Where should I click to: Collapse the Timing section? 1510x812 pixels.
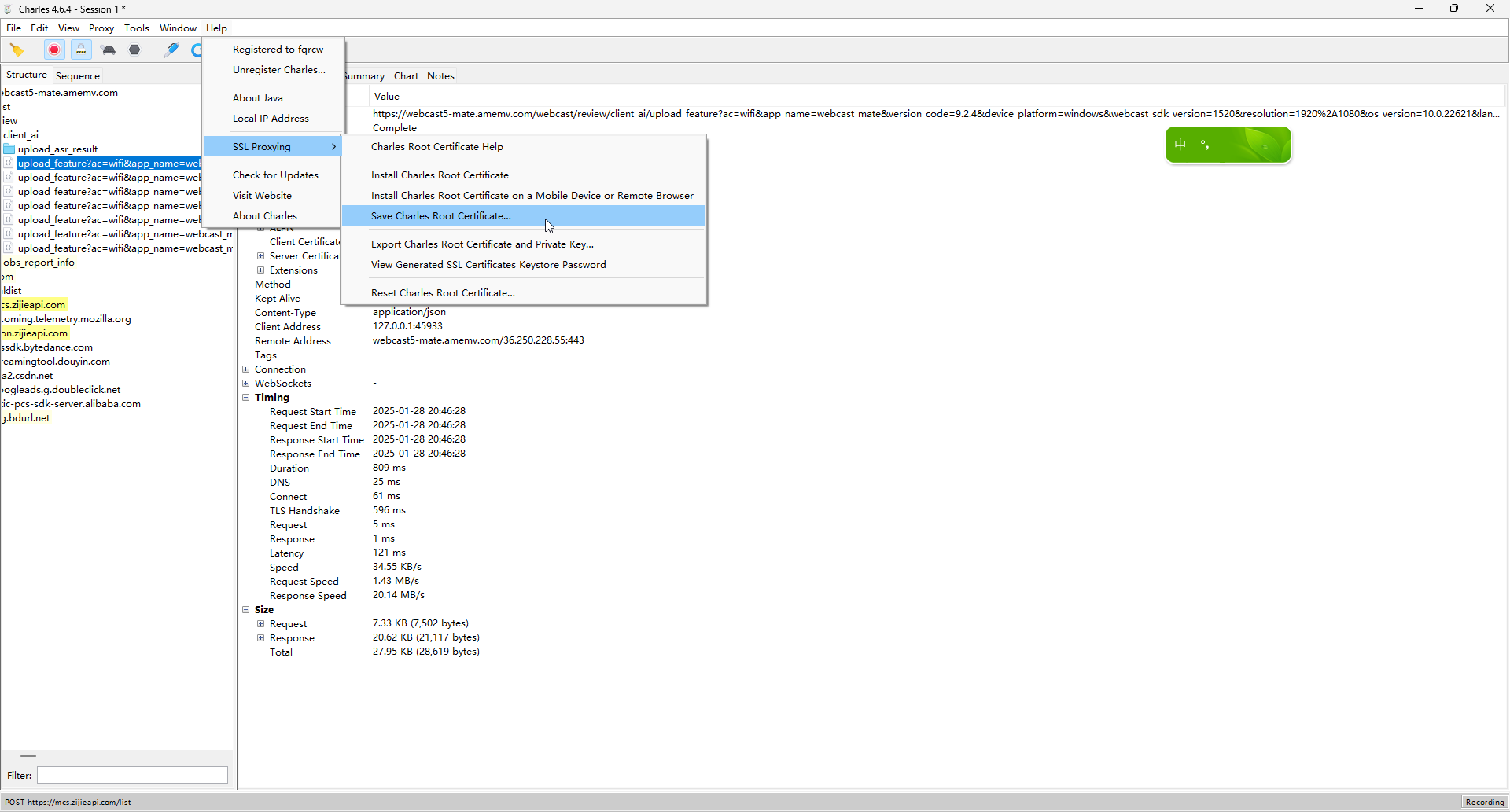pos(246,398)
